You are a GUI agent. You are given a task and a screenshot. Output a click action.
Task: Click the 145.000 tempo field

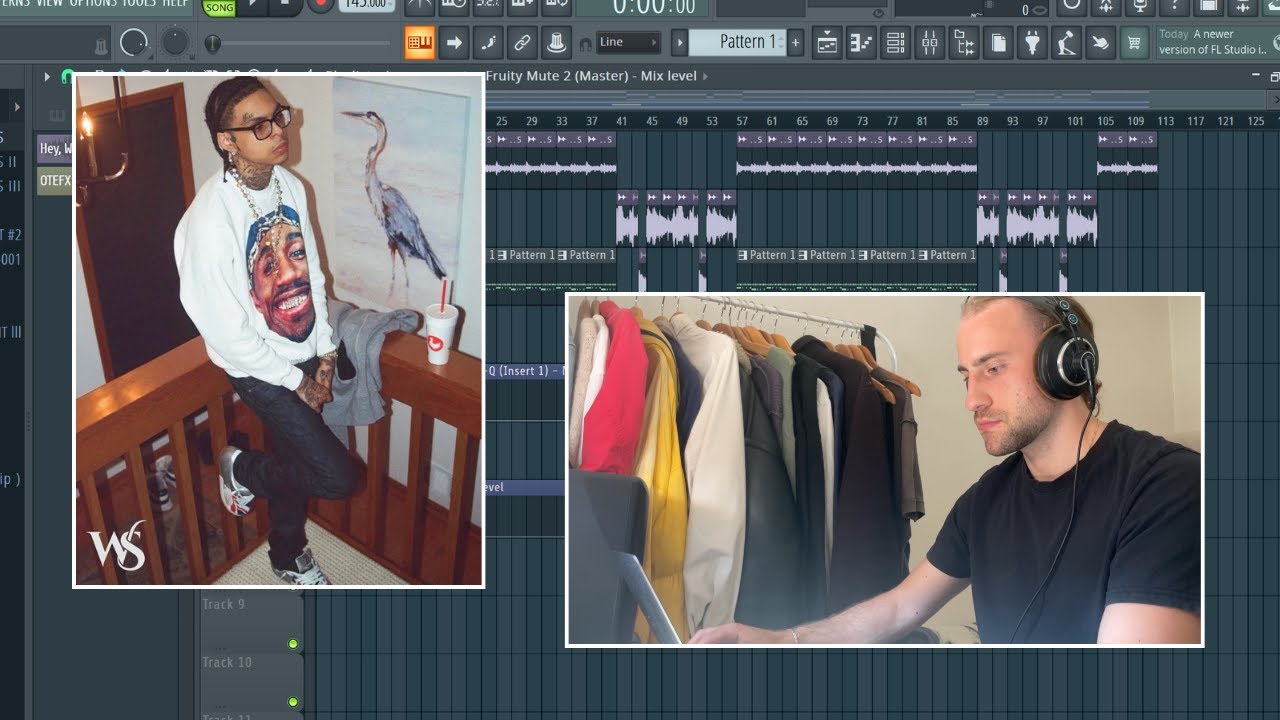click(366, 5)
